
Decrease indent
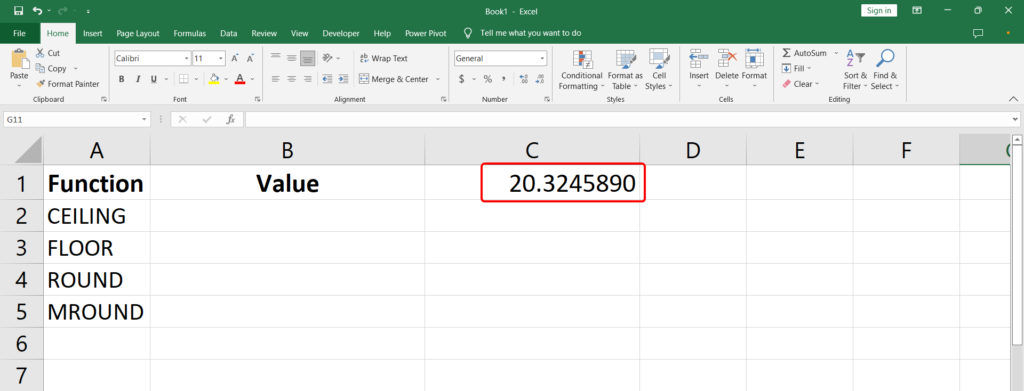click(x=326, y=79)
